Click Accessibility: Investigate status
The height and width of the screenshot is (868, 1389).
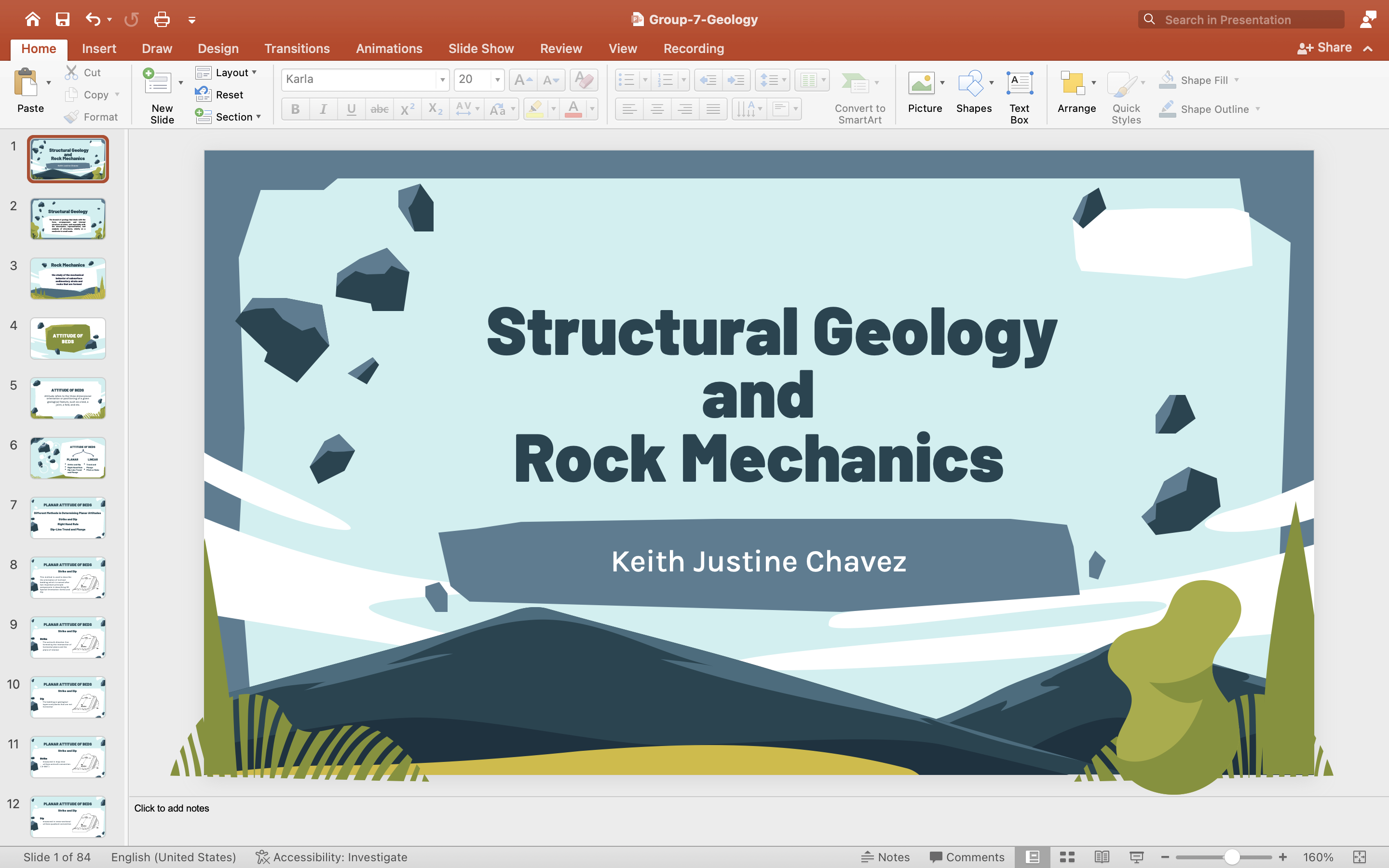331,856
